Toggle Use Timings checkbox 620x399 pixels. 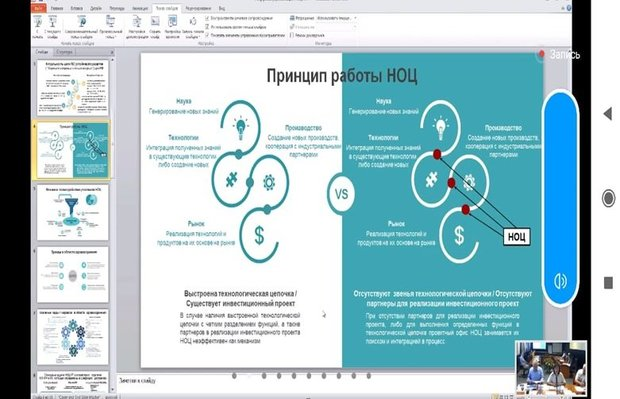coord(208,26)
